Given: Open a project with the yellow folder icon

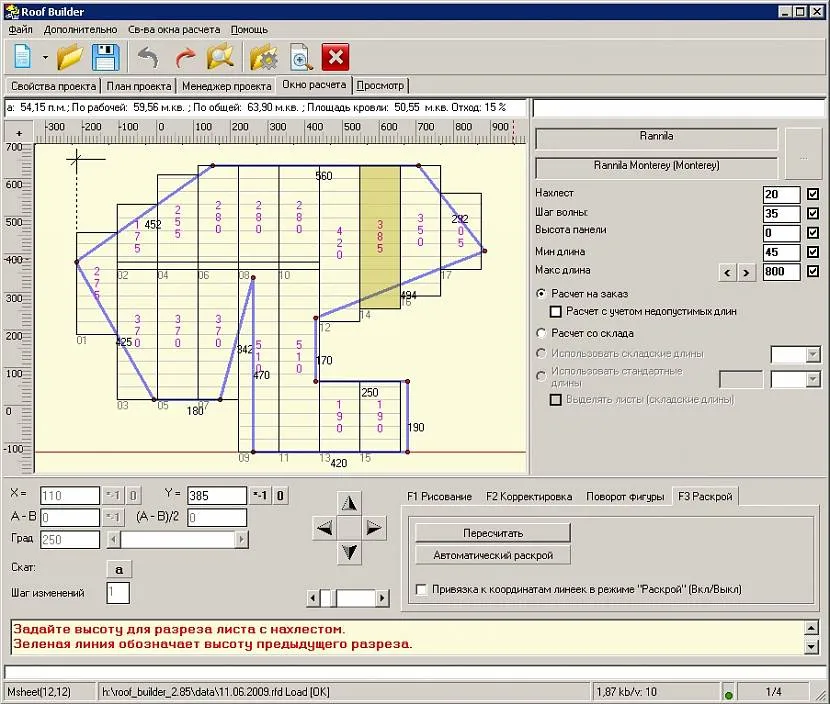Looking at the screenshot, I should (x=70, y=57).
